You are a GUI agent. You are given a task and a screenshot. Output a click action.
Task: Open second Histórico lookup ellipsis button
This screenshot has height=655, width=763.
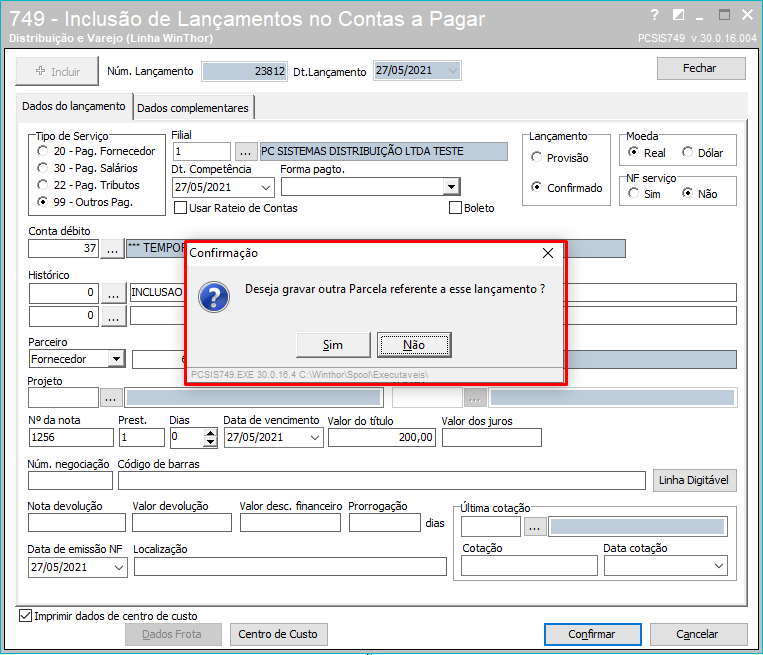113,316
